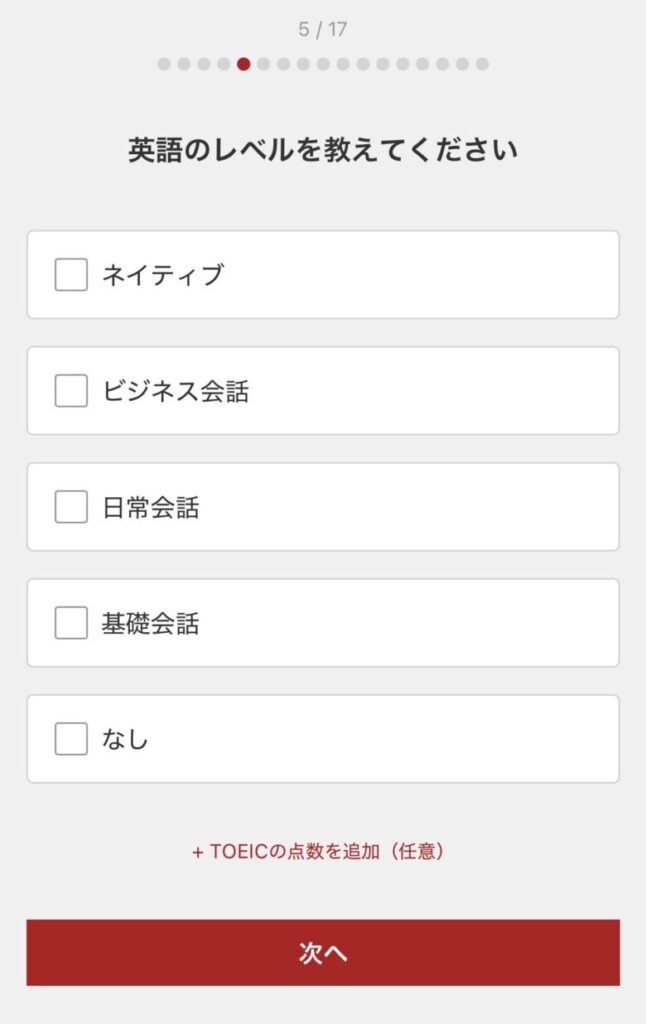The width and height of the screenshot is (646, 1024).
Task: Tap the ビジネス会話 option label text
Action: pyautogui.click(x=175, y=391)
